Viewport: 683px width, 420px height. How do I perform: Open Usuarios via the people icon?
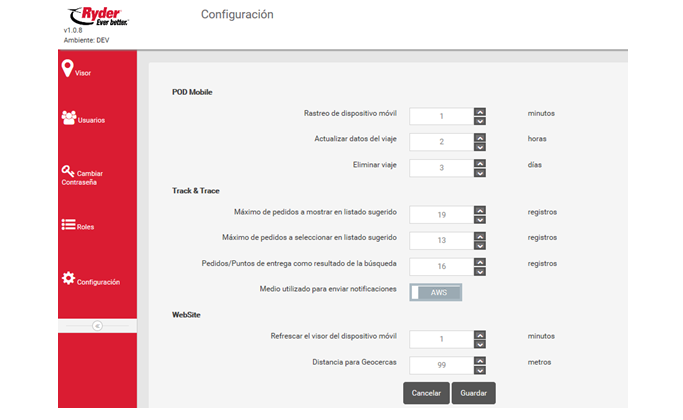[x=68, y=117]
